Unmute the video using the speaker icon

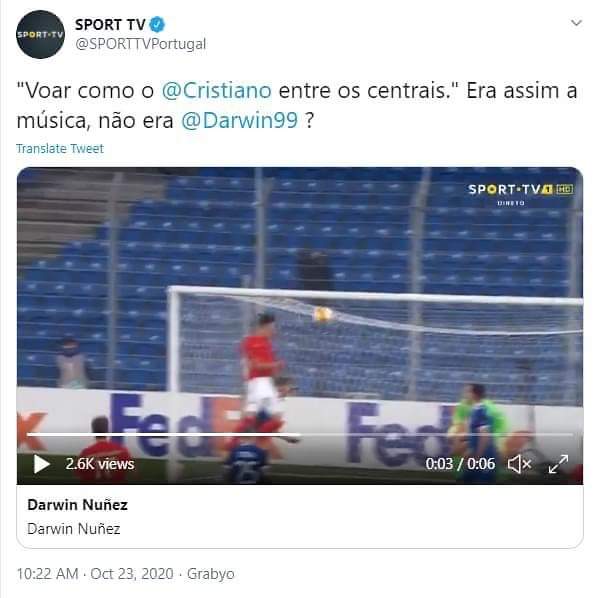click(x=519, y=464)
